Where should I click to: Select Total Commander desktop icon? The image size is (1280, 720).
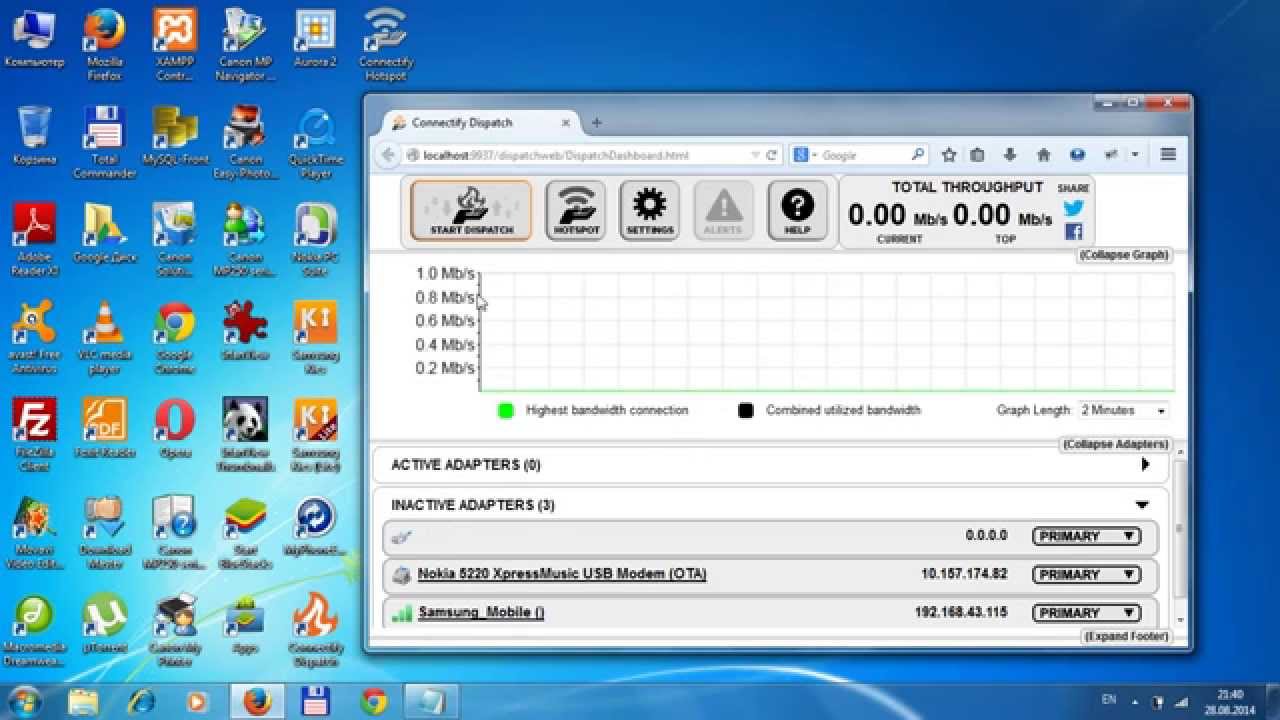coord(105,142)
